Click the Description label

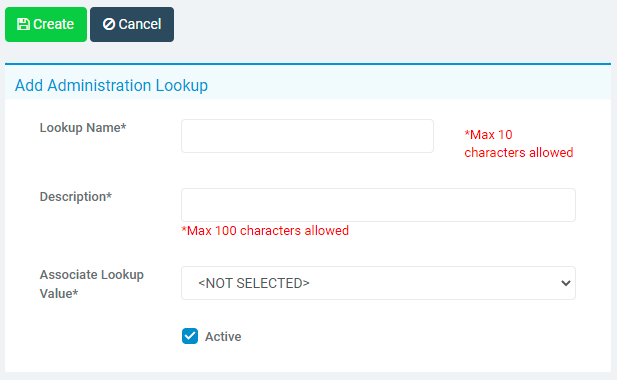[76, 197]
